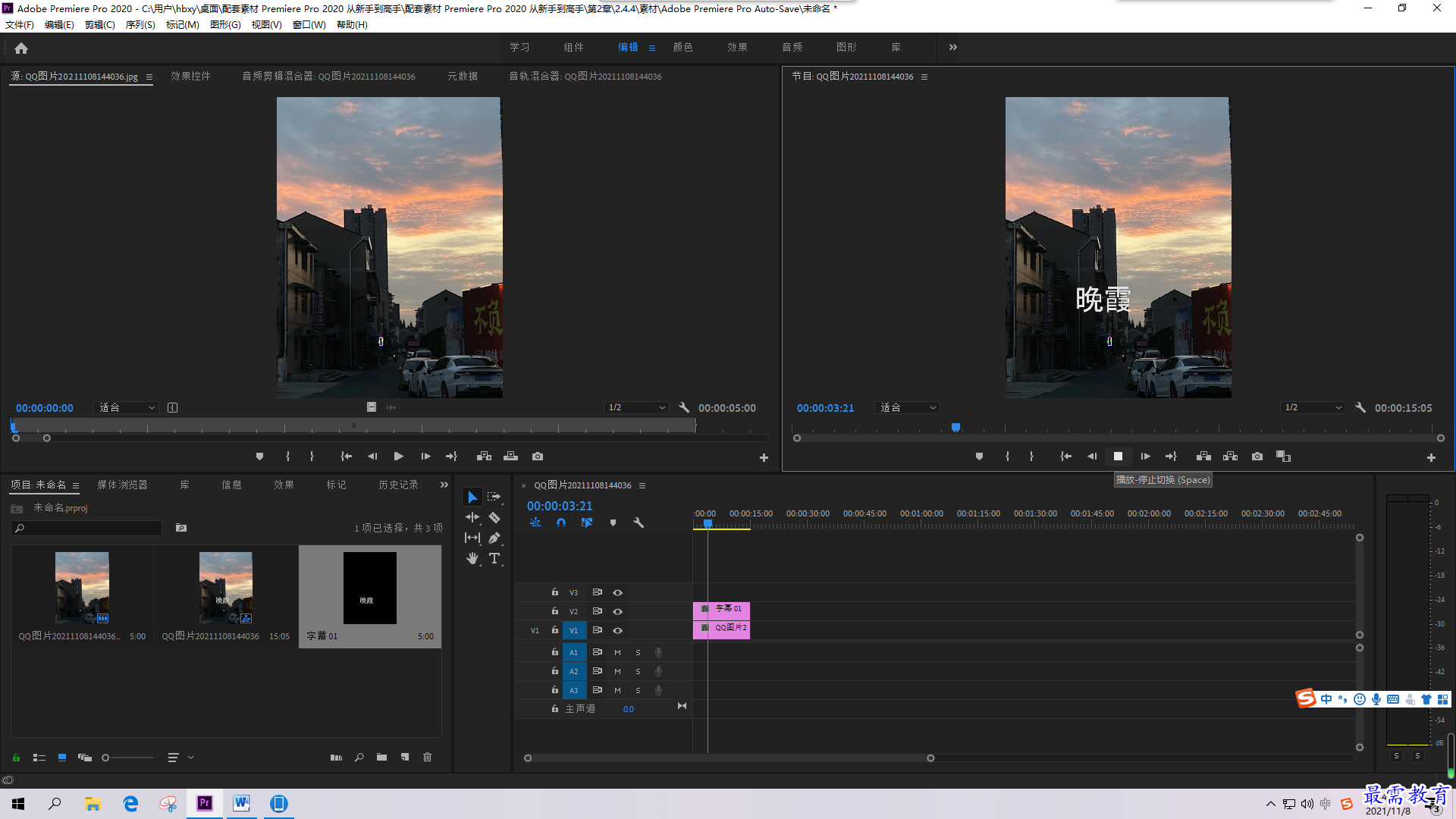Open Automate to Sequence in Project panel
Viewport: 1456px width, 819px height.
tap(336, 758)
